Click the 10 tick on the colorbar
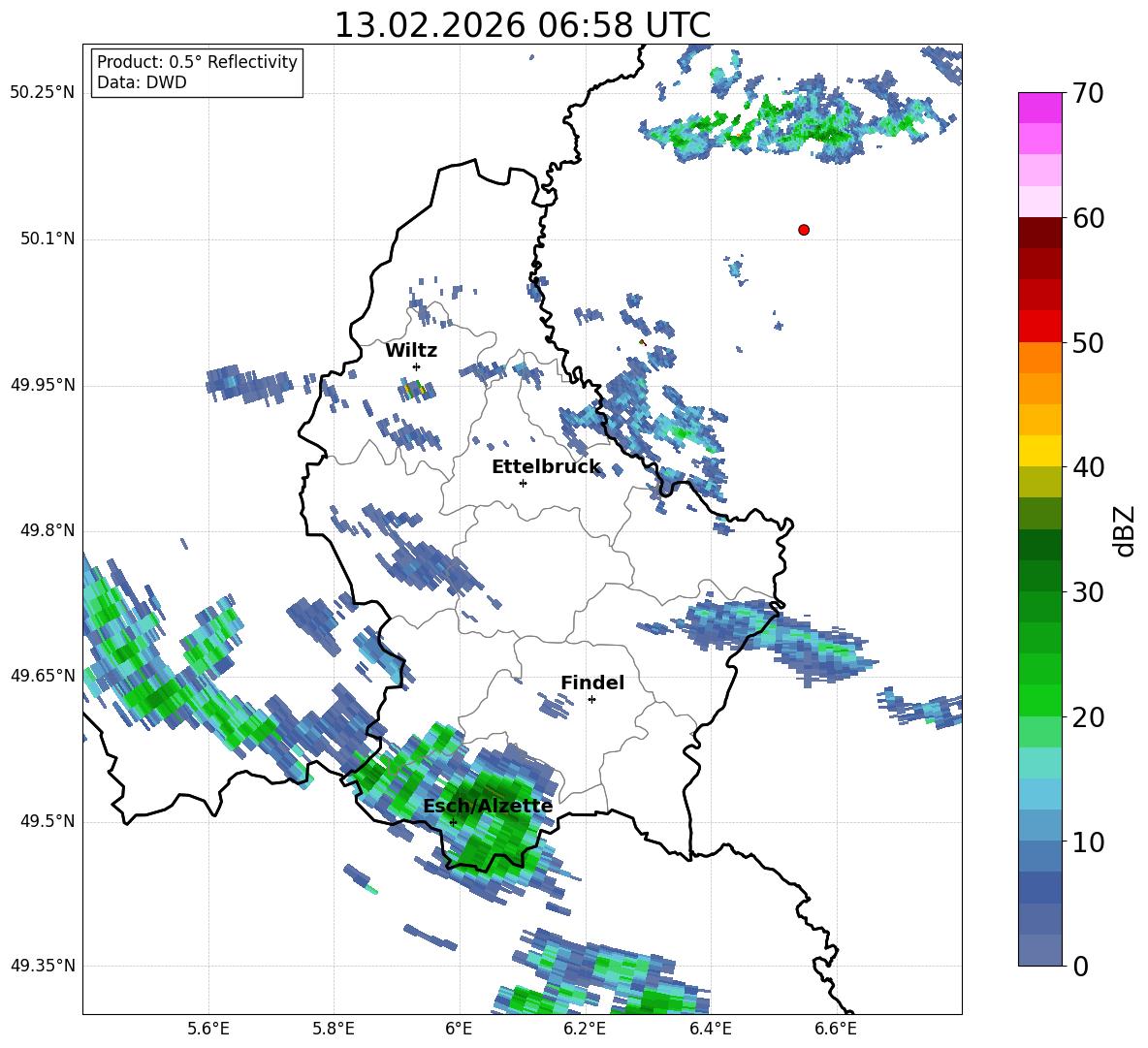 pyautogui.click(x=1088, y=842)
